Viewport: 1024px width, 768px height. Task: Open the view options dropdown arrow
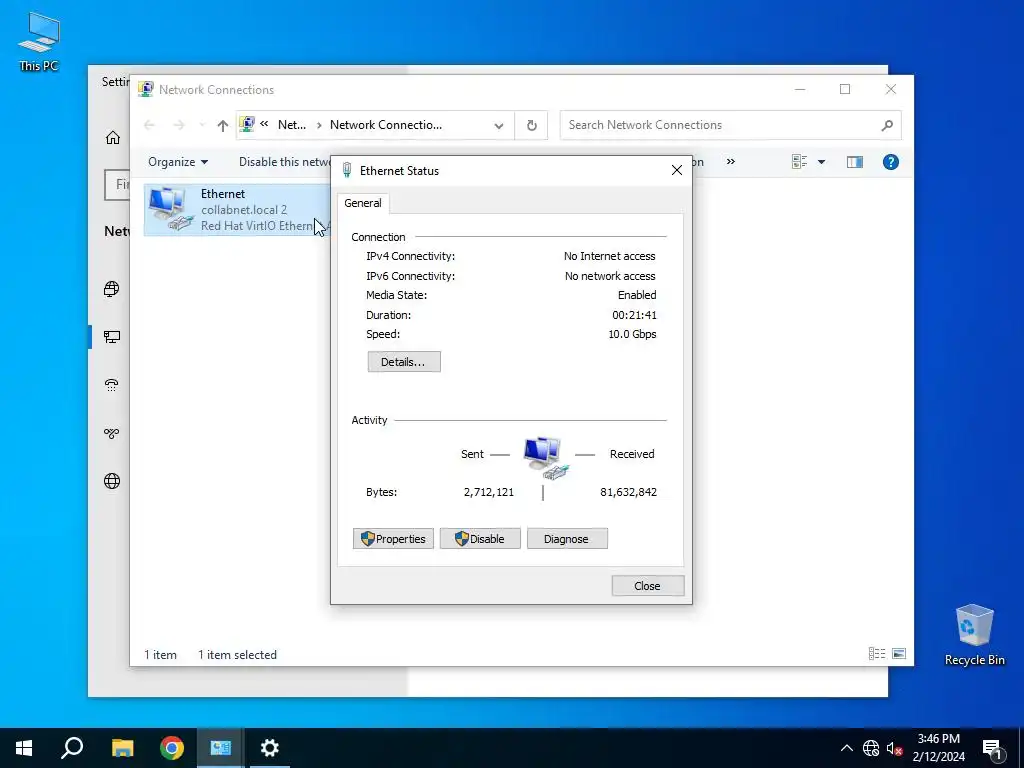pos(822,162)
